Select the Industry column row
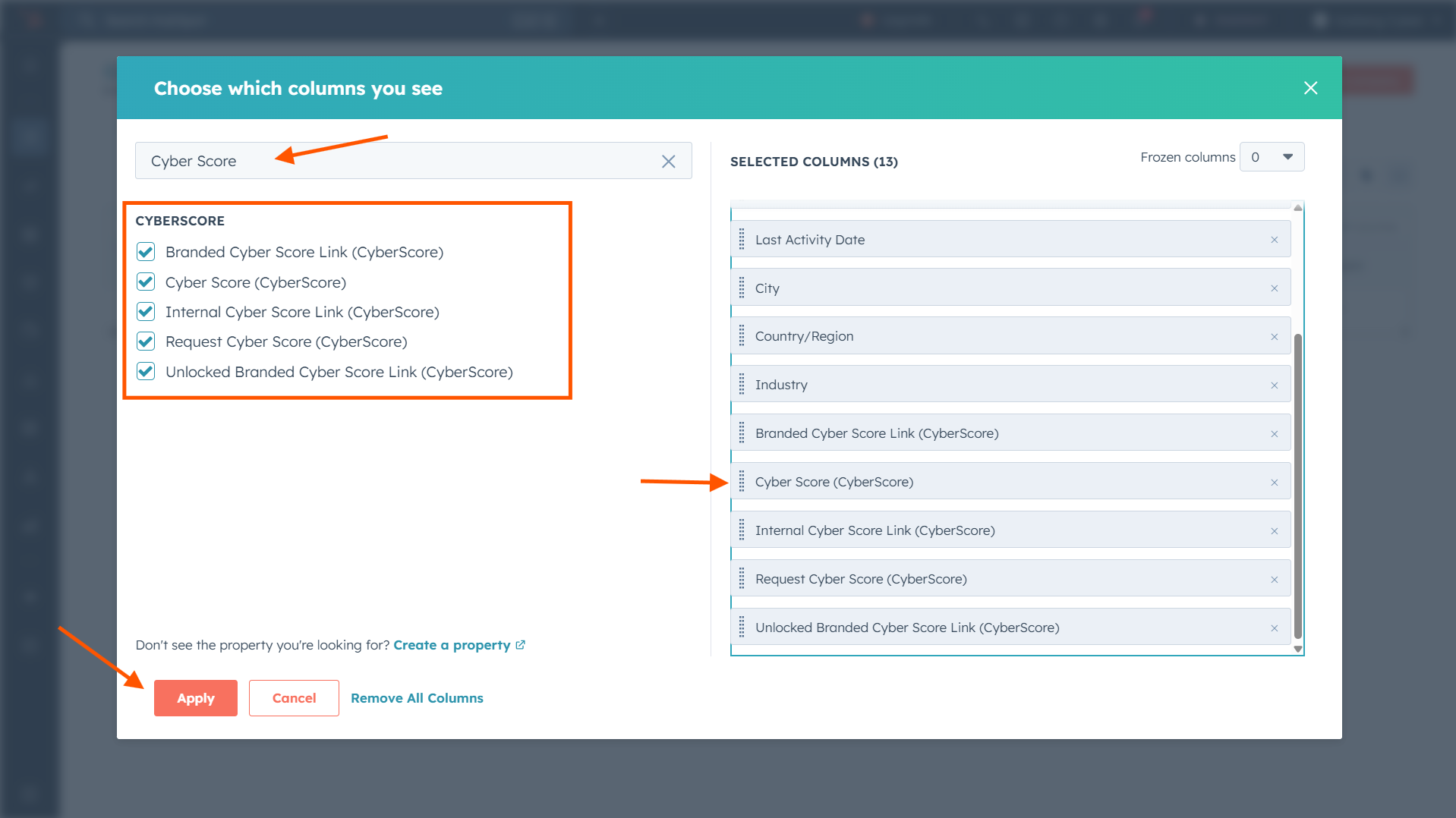The width and height of the screenshot is (1456, 818). tap(1011, 385)
